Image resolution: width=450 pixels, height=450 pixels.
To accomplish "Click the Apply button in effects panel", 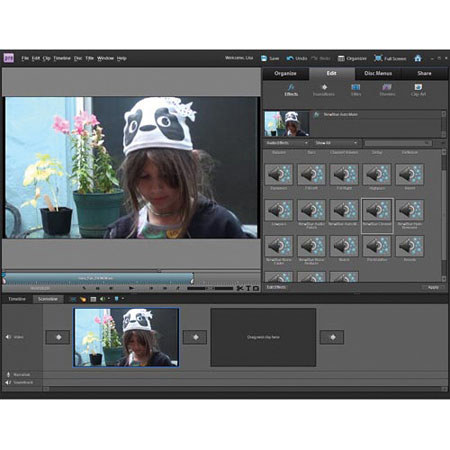I will tap(433, 287).
